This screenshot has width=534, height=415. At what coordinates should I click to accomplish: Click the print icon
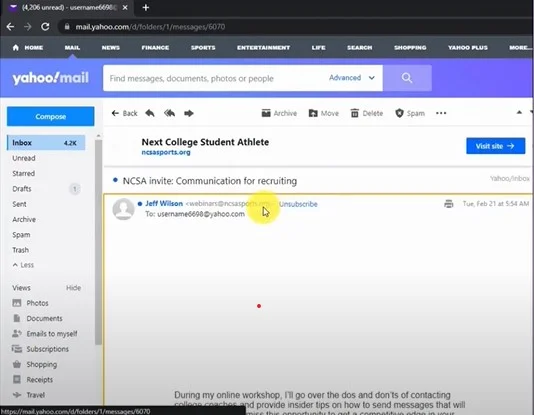449,204
